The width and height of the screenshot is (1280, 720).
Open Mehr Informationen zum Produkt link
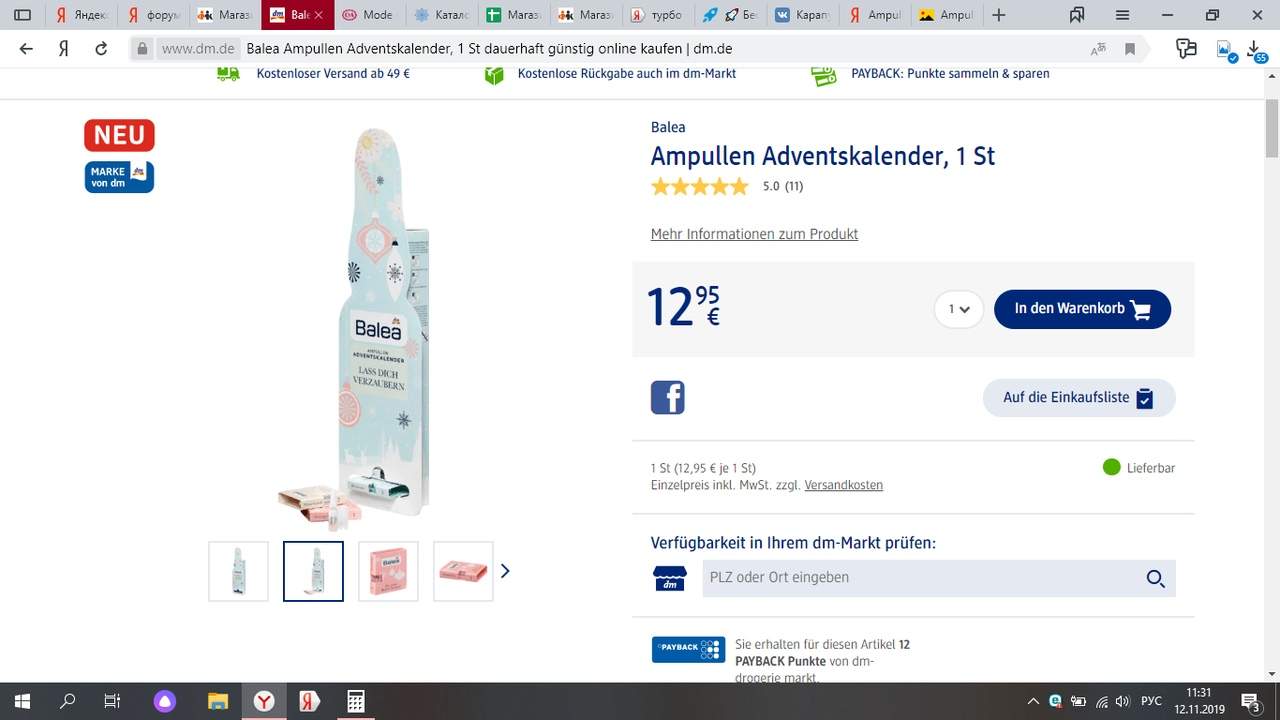point(754,234)
